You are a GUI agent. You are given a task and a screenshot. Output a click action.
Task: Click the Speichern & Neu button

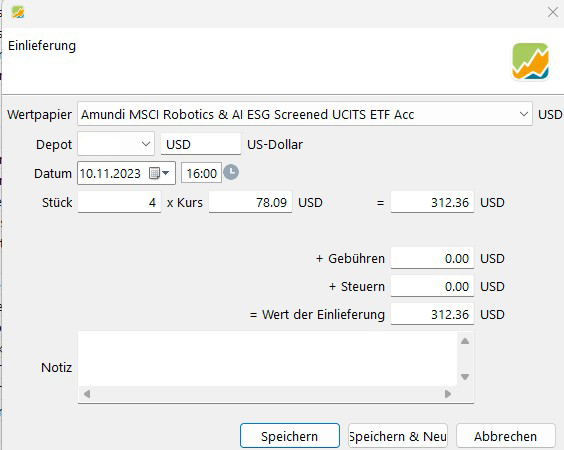398,436
